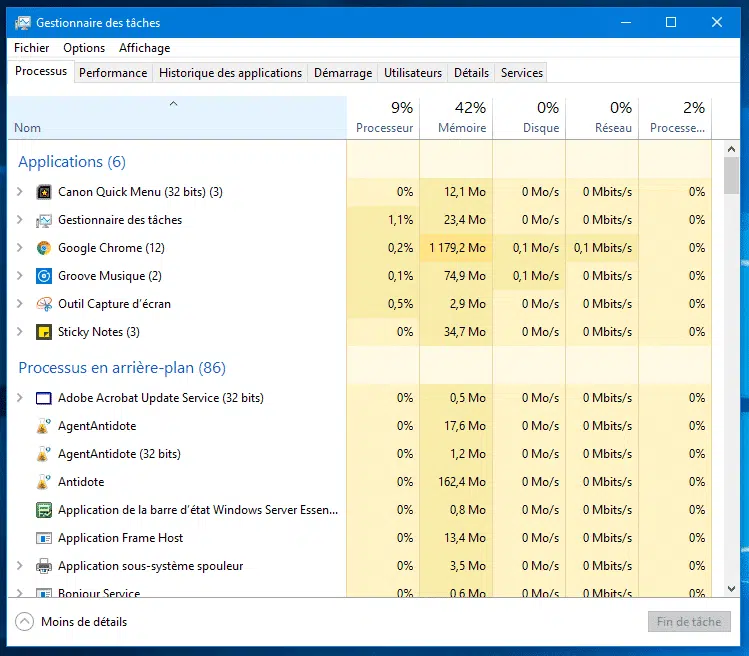Switch to the Démarrage tab

click(343, 73)
